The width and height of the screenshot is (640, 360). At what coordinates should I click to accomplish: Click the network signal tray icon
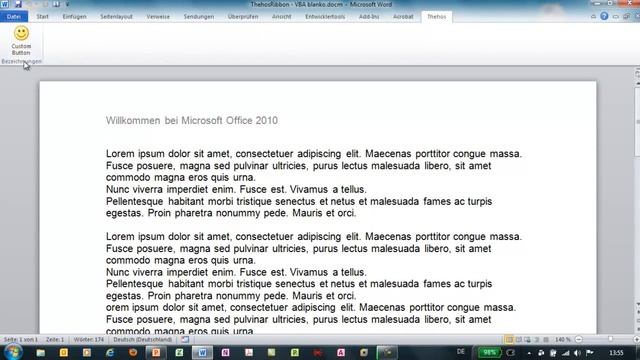(566, 353)
